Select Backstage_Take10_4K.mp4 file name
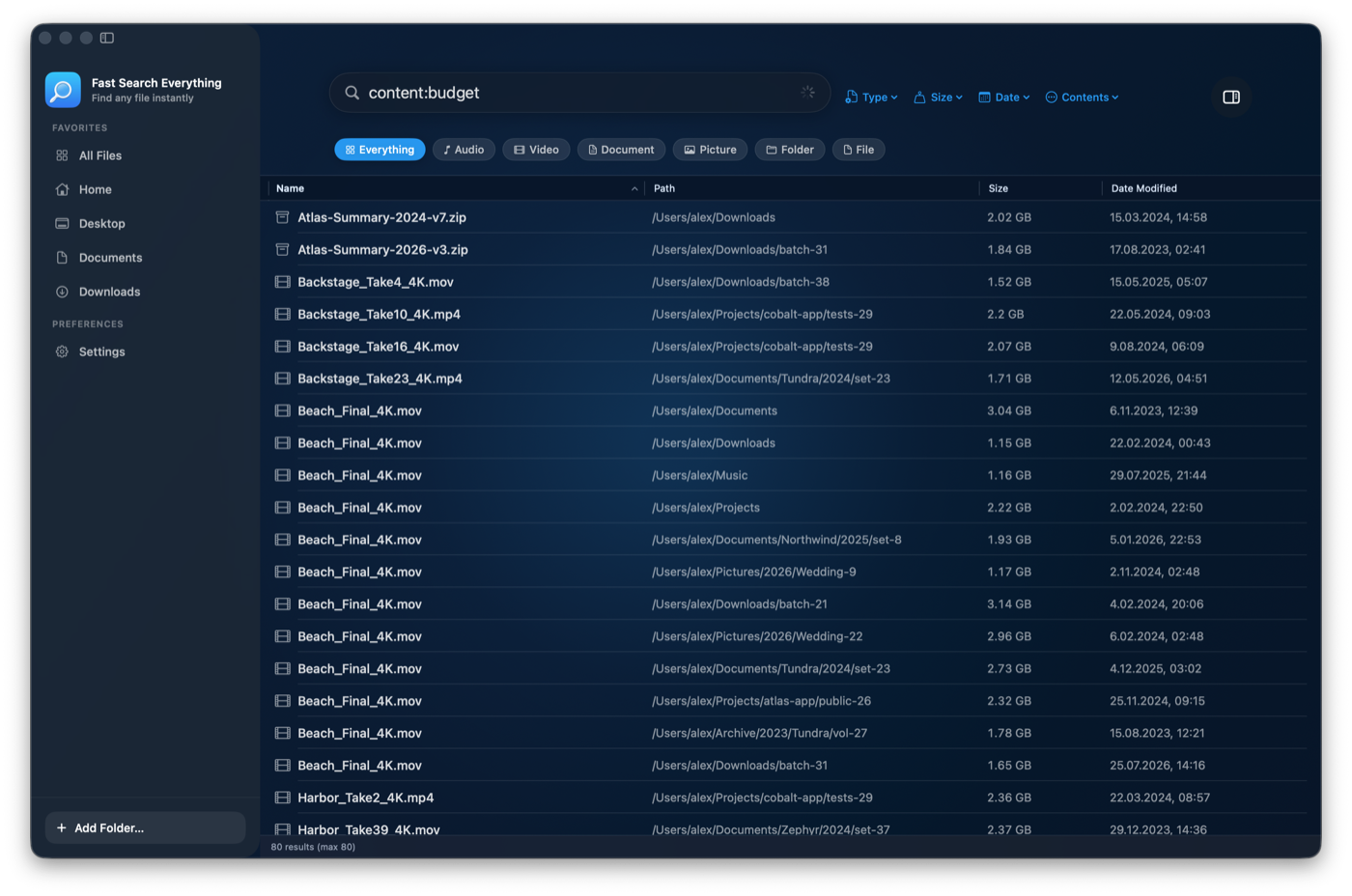This screenshot has width=1352, height=896. click(x=379, y=314)
